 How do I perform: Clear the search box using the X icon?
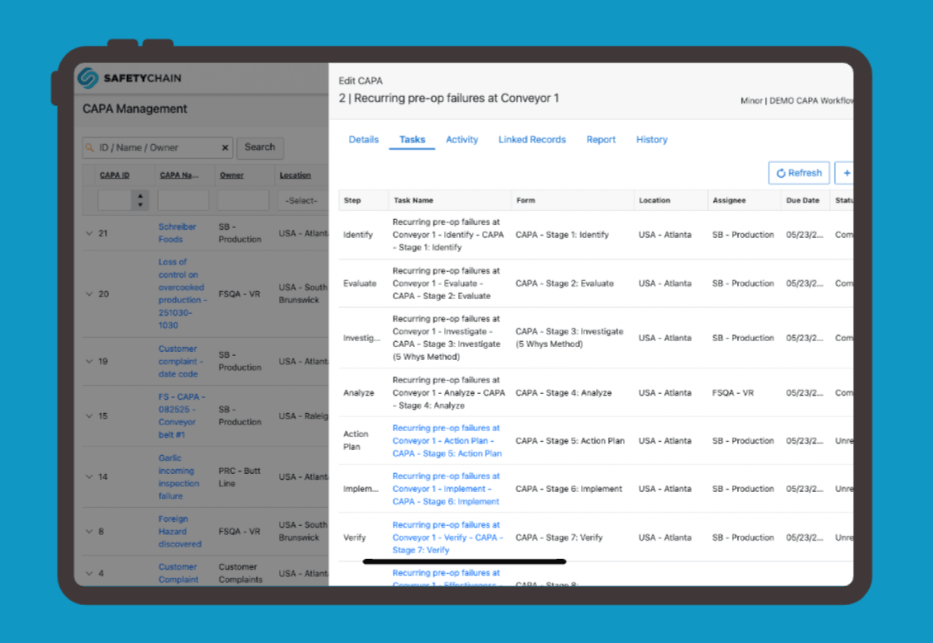click(x=226, y=147)
